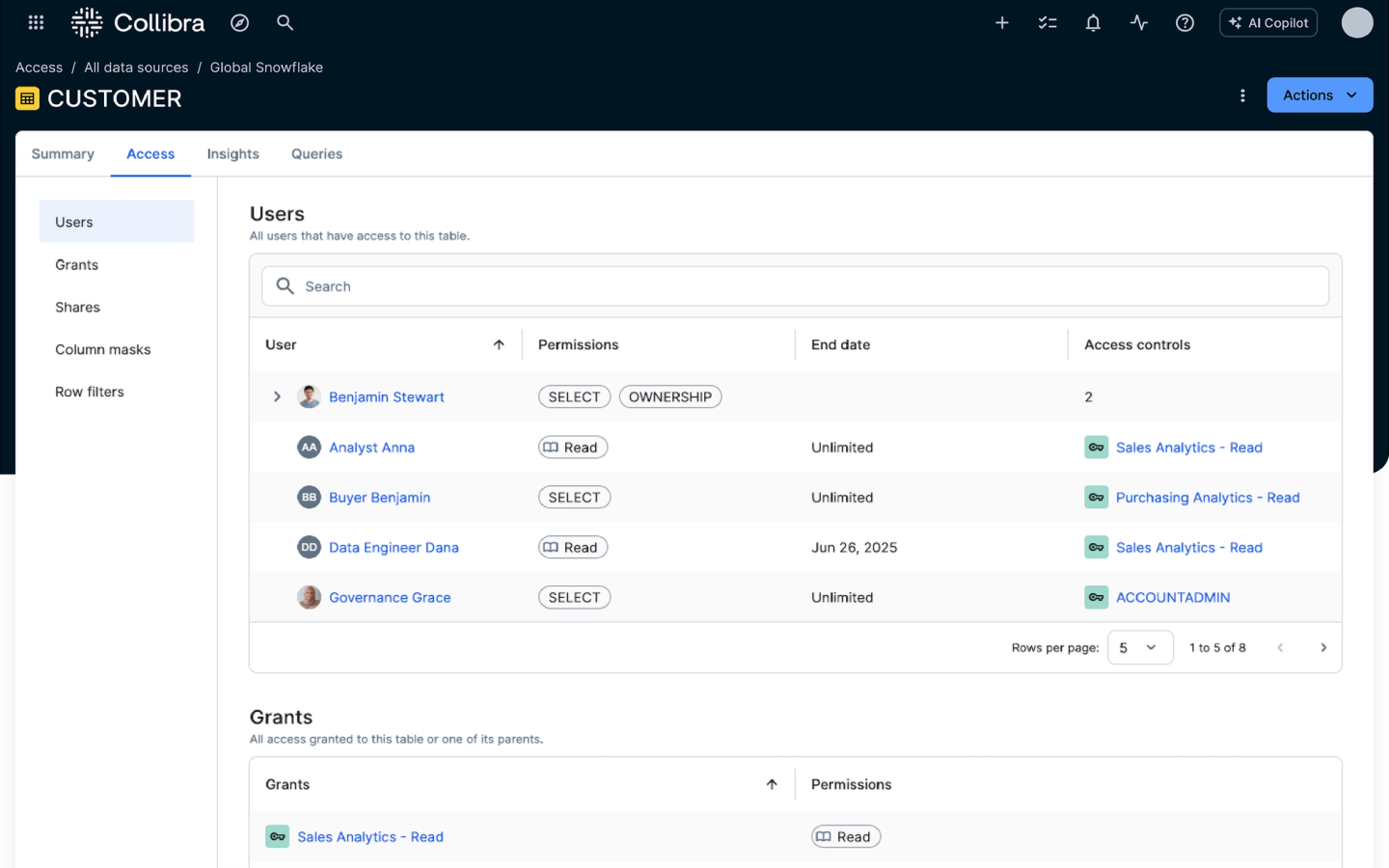Click the plus create icon
This screenshot has width=1389, height=868.
(x=1002, y=22)
